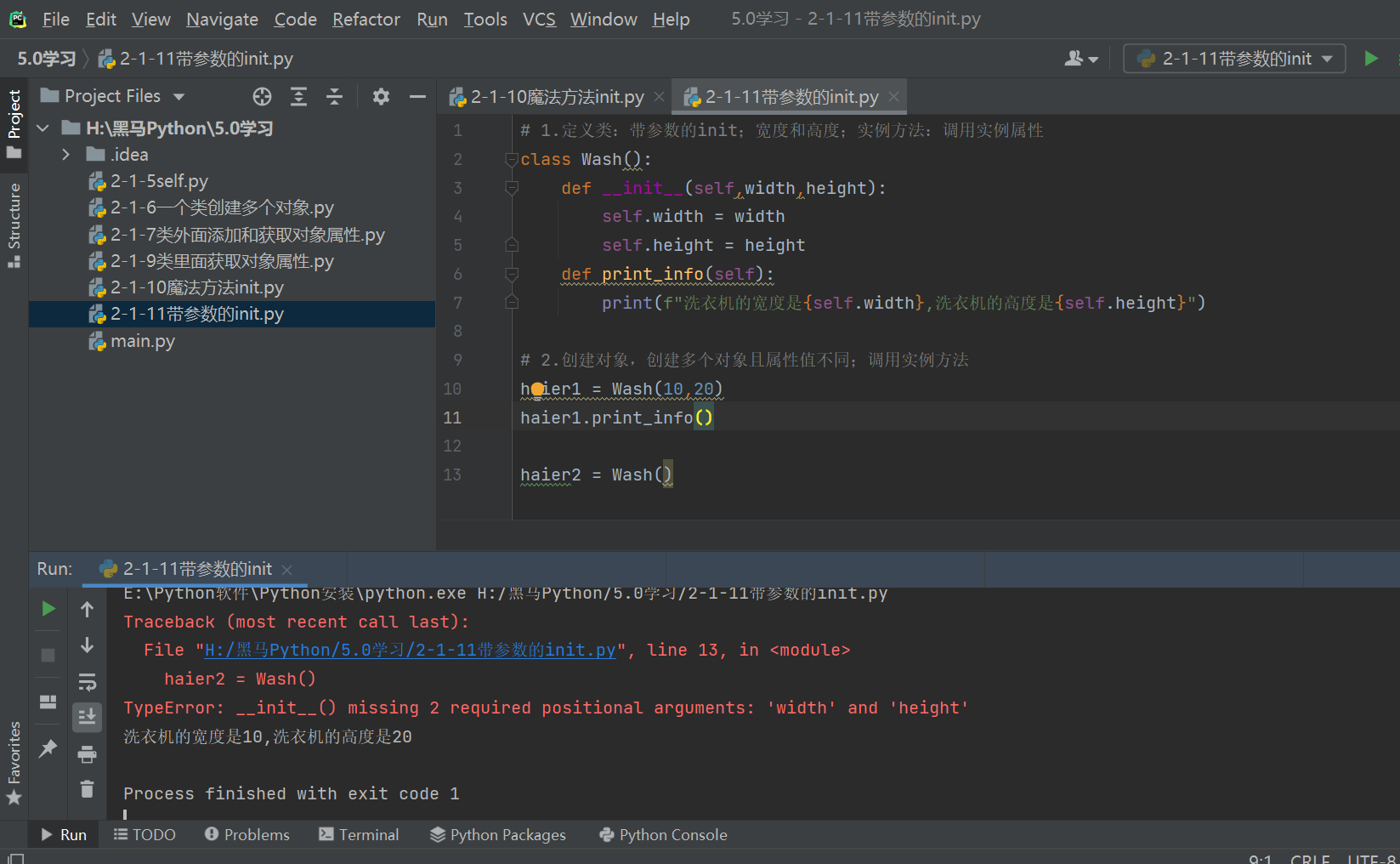Click the Stop button in Run panel

48,655
